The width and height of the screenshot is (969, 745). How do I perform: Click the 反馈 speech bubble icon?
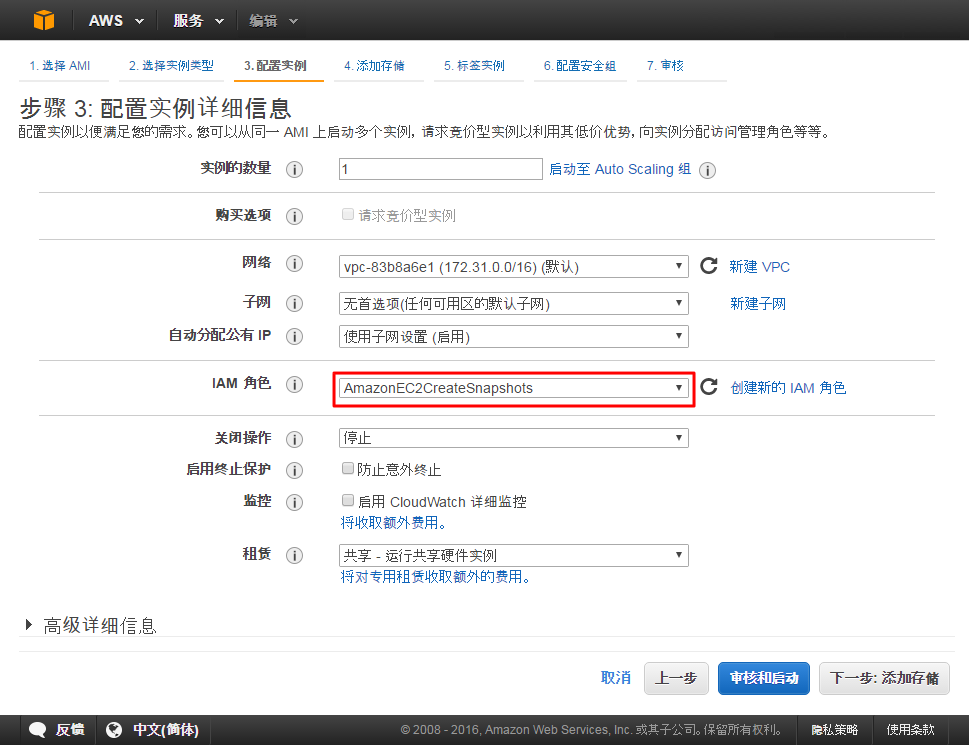37,730
